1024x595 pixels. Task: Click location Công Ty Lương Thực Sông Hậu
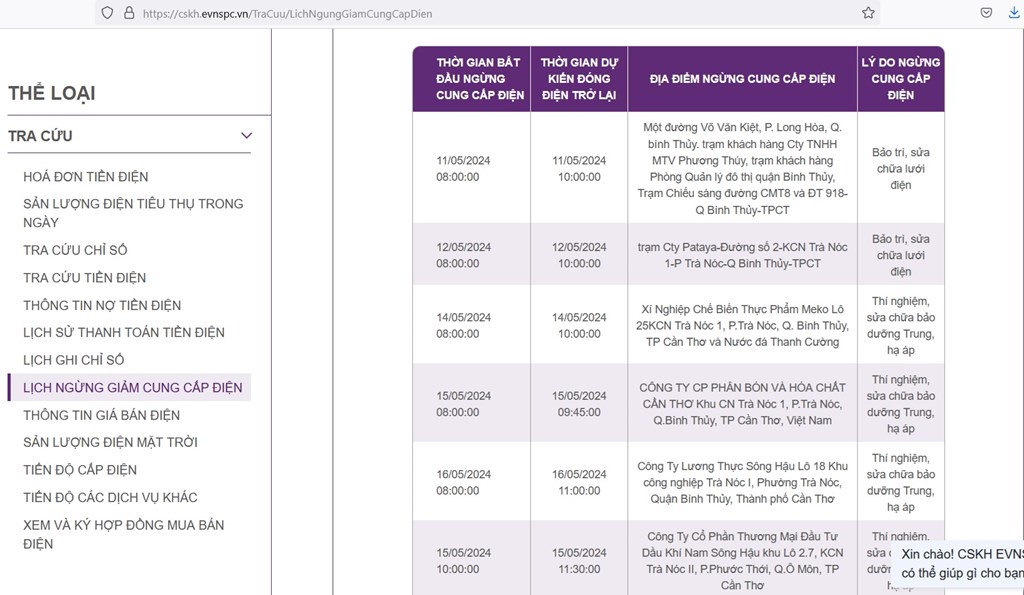[743, 482]
